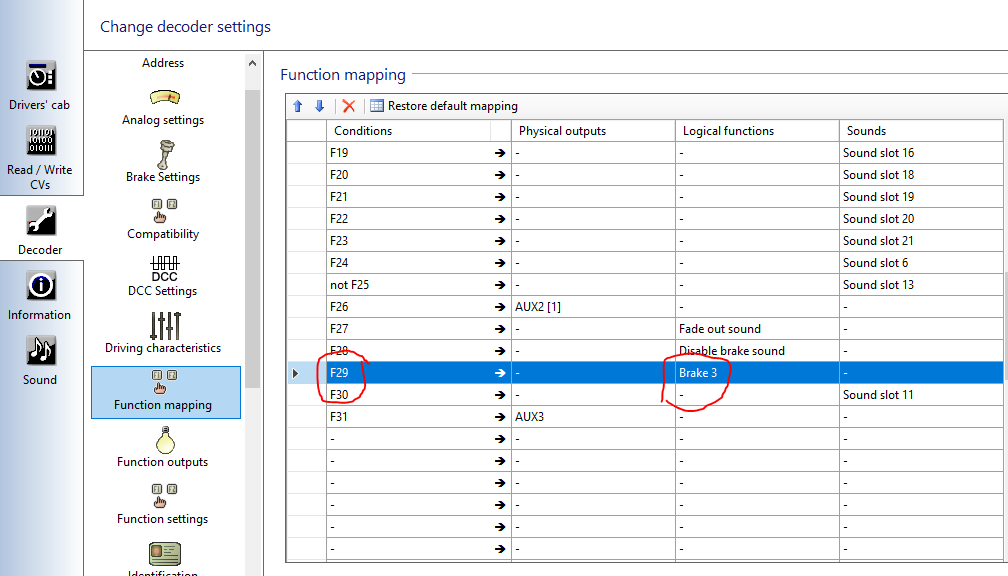The width and height of the screenshot is (1008, 576).
Task: Click the Conditions column header
Action: [x=409, y=130]
